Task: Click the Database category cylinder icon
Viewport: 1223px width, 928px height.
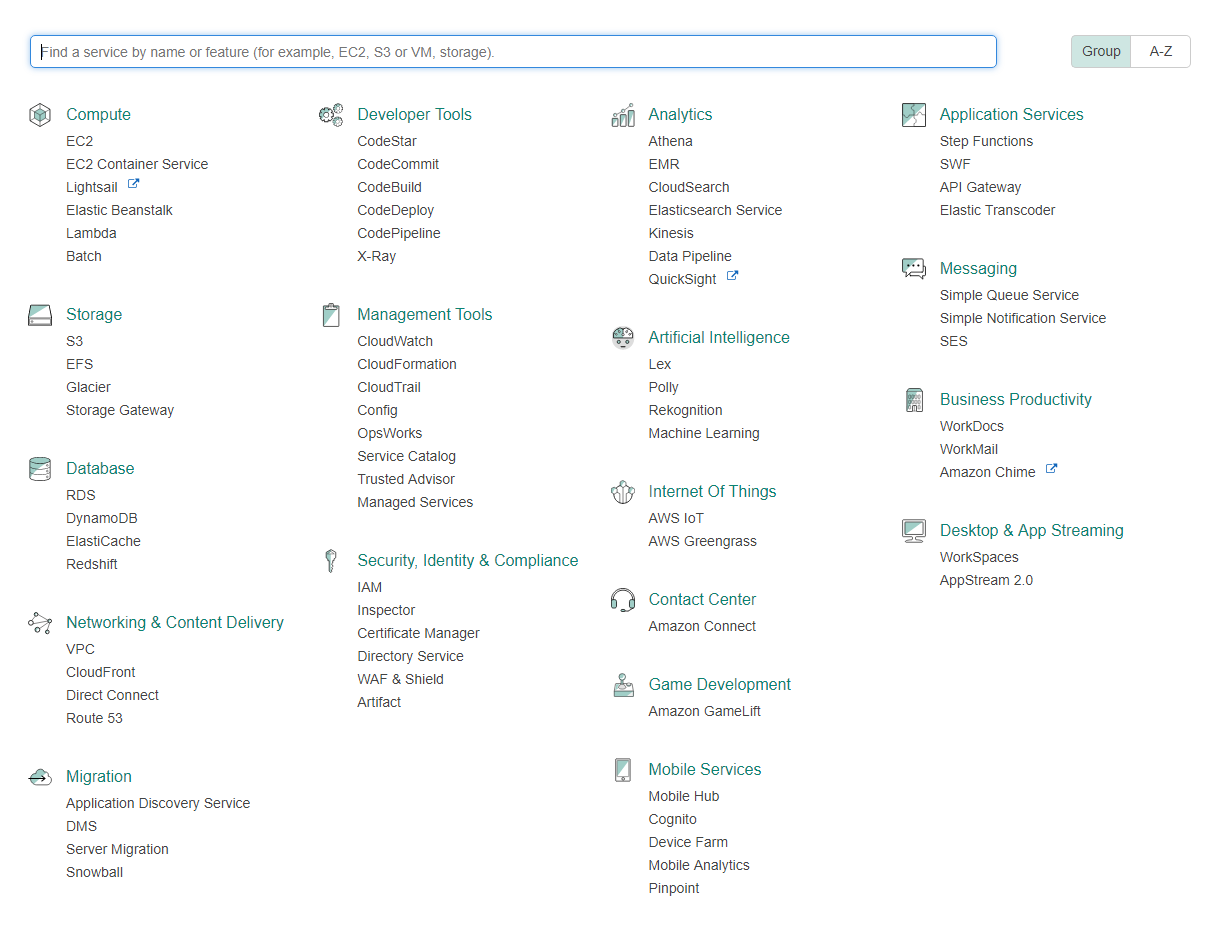Action: pos(39,469)
